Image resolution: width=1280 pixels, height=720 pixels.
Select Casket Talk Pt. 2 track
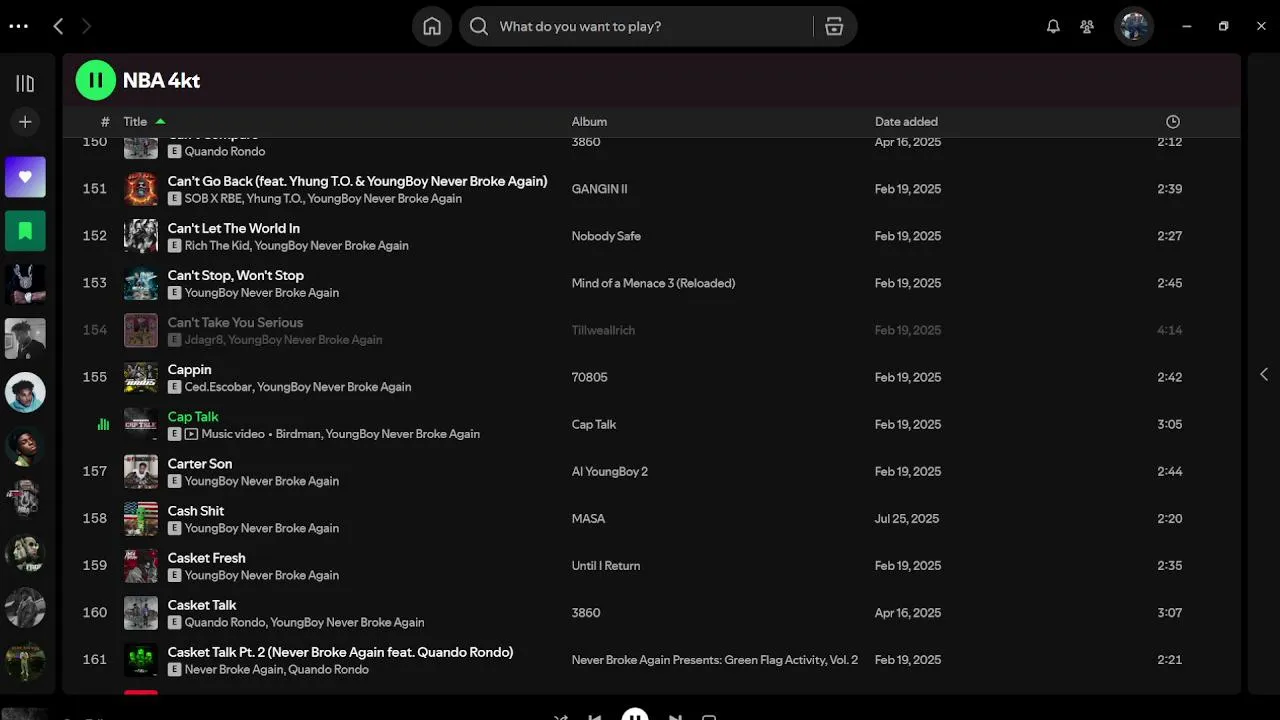pyautogui.click(x=340, y=652)
